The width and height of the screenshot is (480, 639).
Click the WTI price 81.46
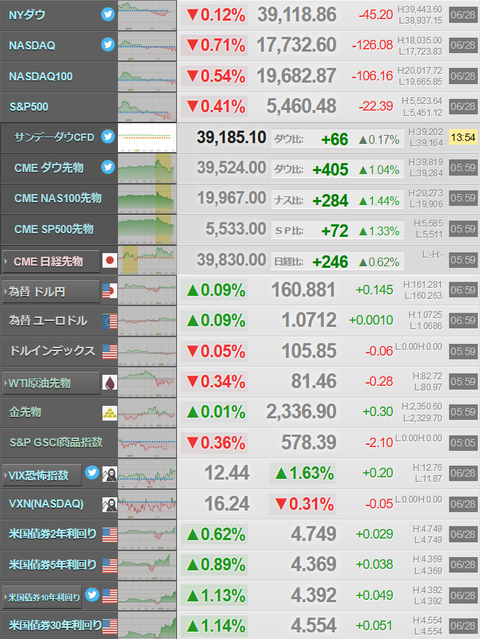(314, 381)
